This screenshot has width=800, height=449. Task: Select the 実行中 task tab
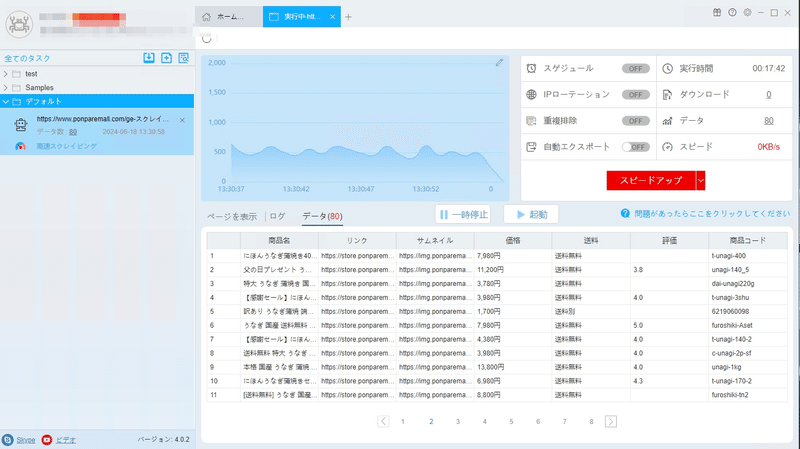(x=302, y=17)
